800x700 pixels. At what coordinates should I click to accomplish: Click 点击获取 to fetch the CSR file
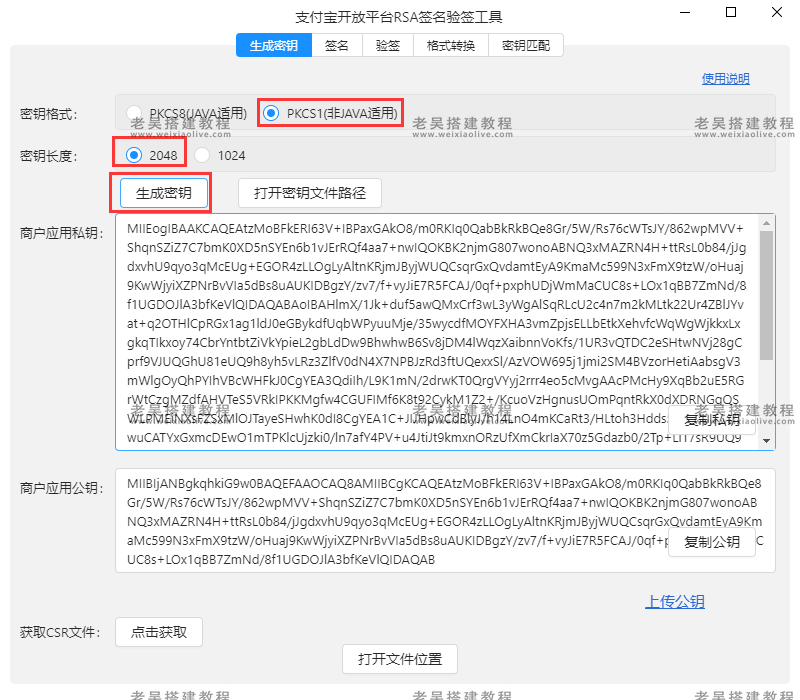point(160,632)
